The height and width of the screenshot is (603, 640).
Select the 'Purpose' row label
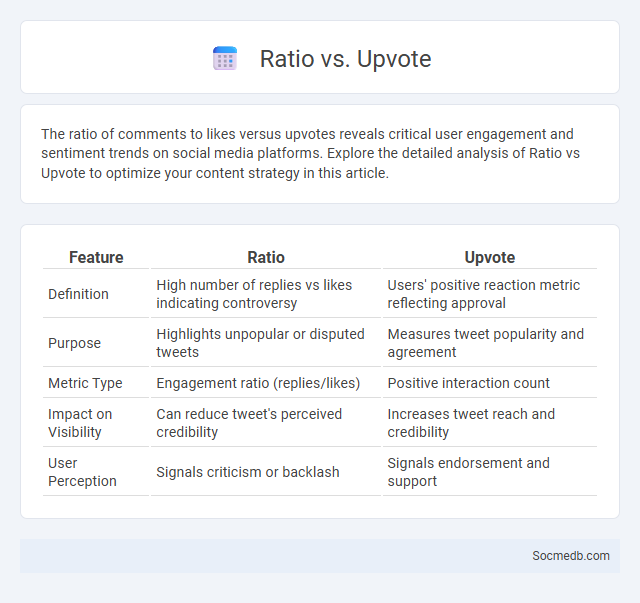[x=74, y=343]
